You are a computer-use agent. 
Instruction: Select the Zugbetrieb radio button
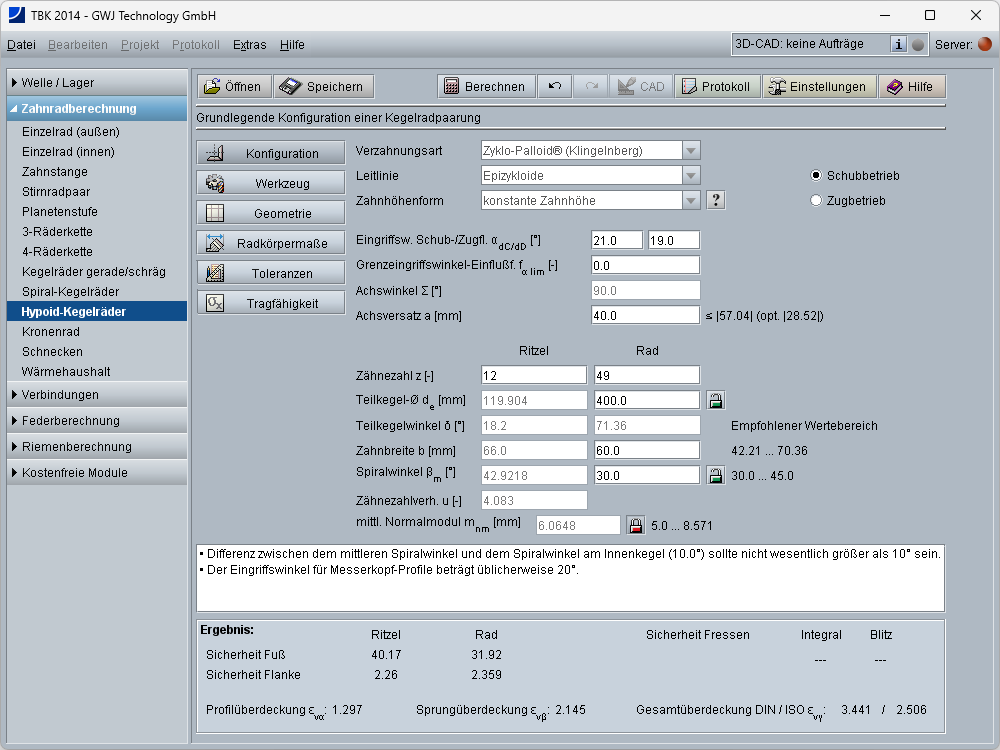817,200
